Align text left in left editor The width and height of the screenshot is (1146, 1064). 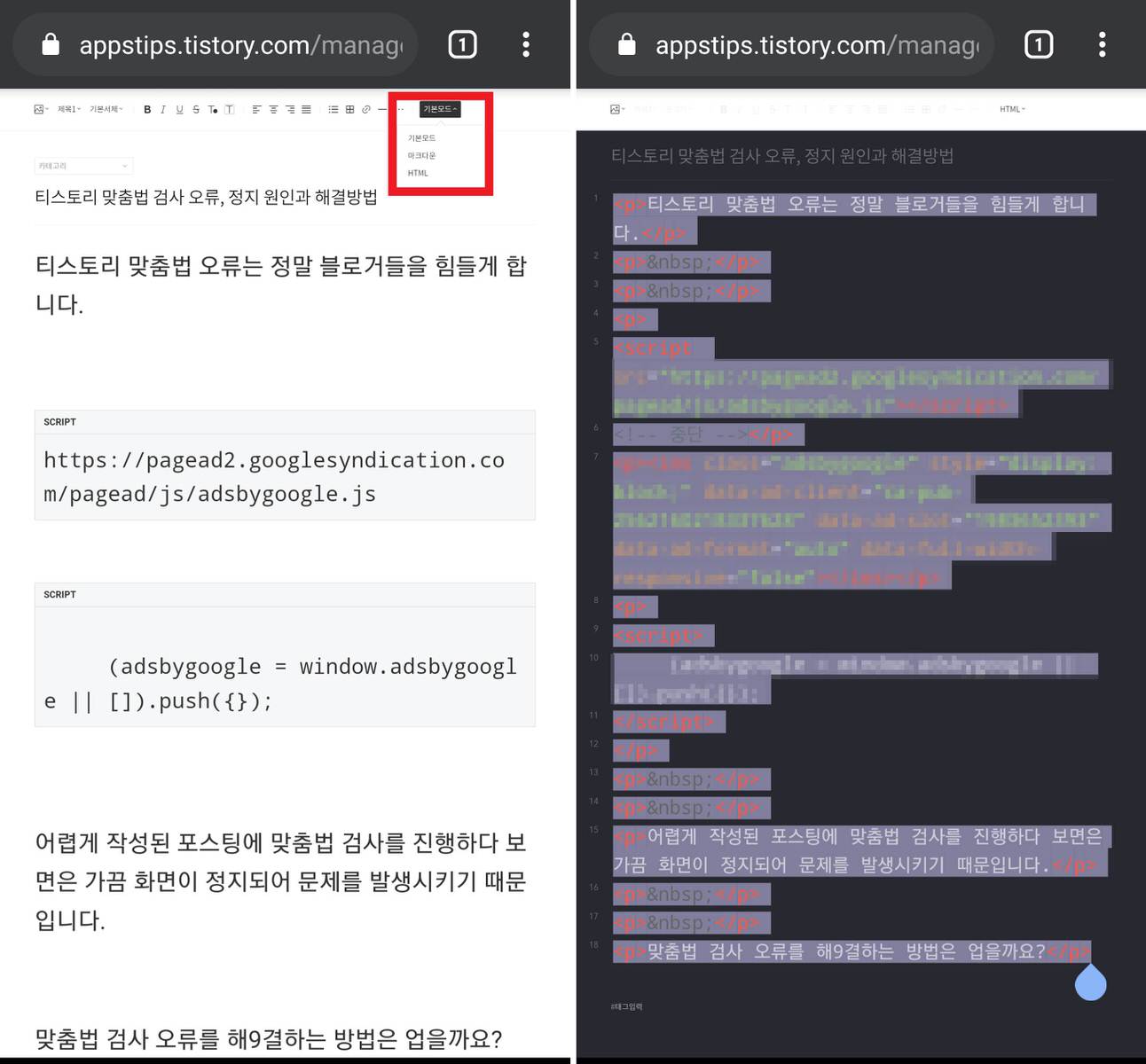point(256,109)
